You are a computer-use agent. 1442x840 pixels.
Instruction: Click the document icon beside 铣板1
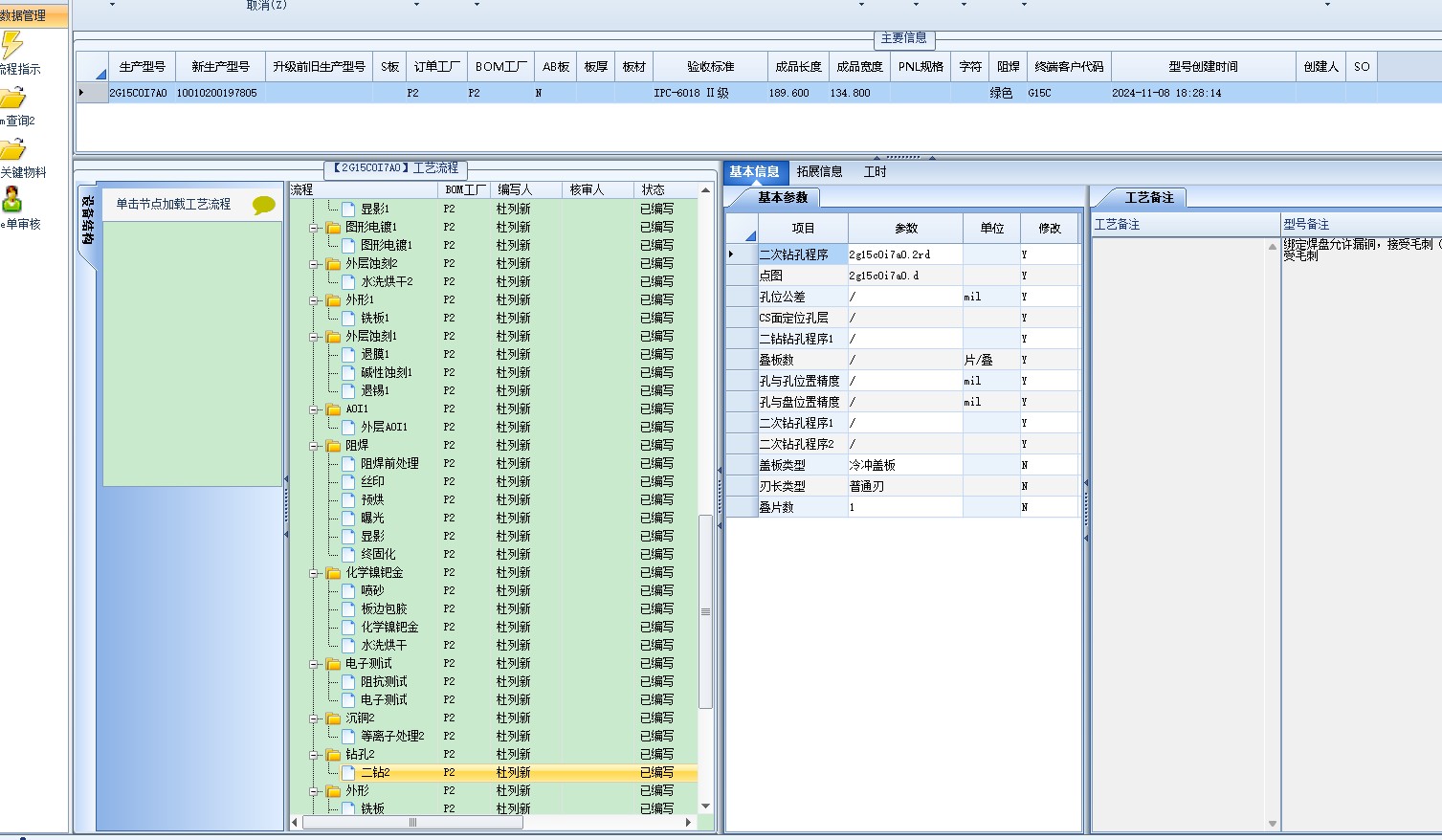point(349,318)
